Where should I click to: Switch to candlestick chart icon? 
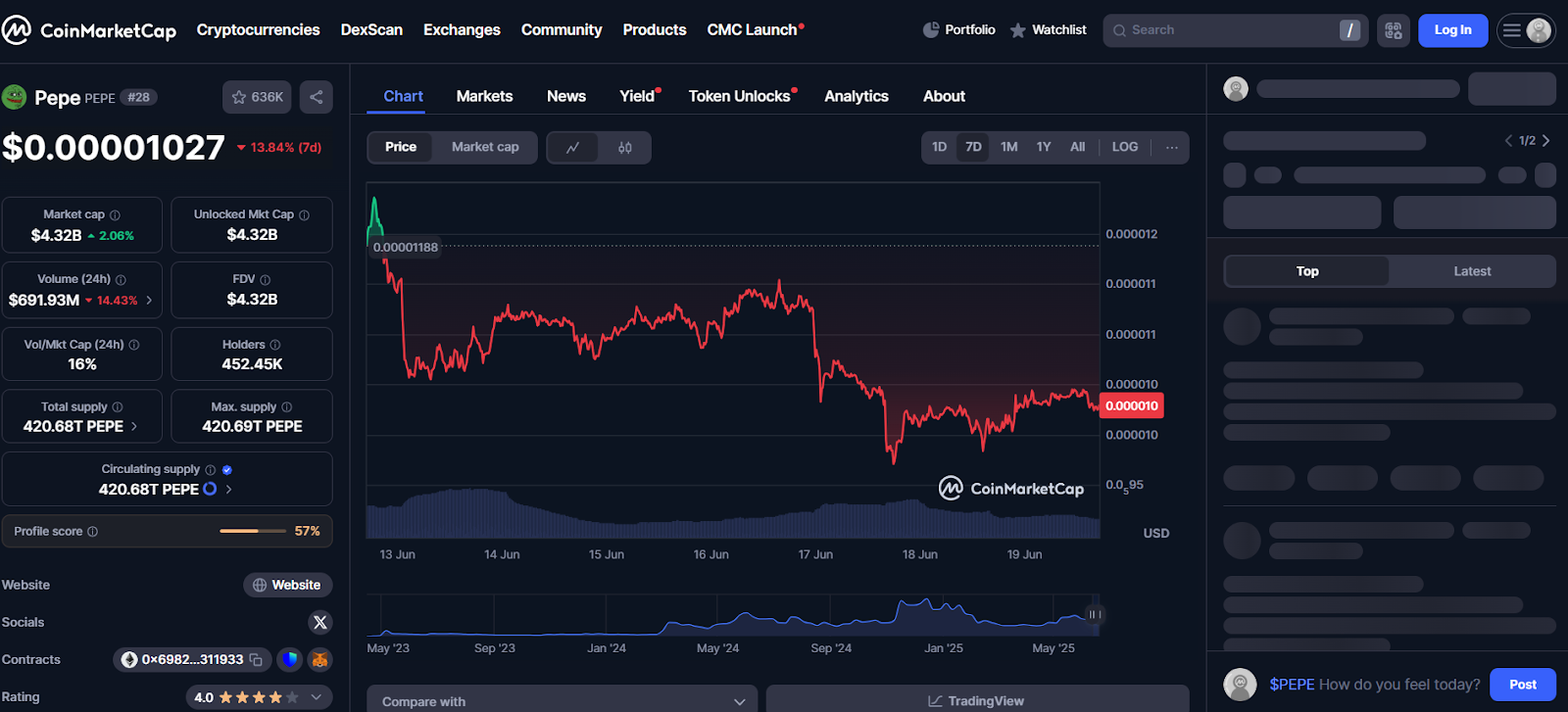point(624,147)
